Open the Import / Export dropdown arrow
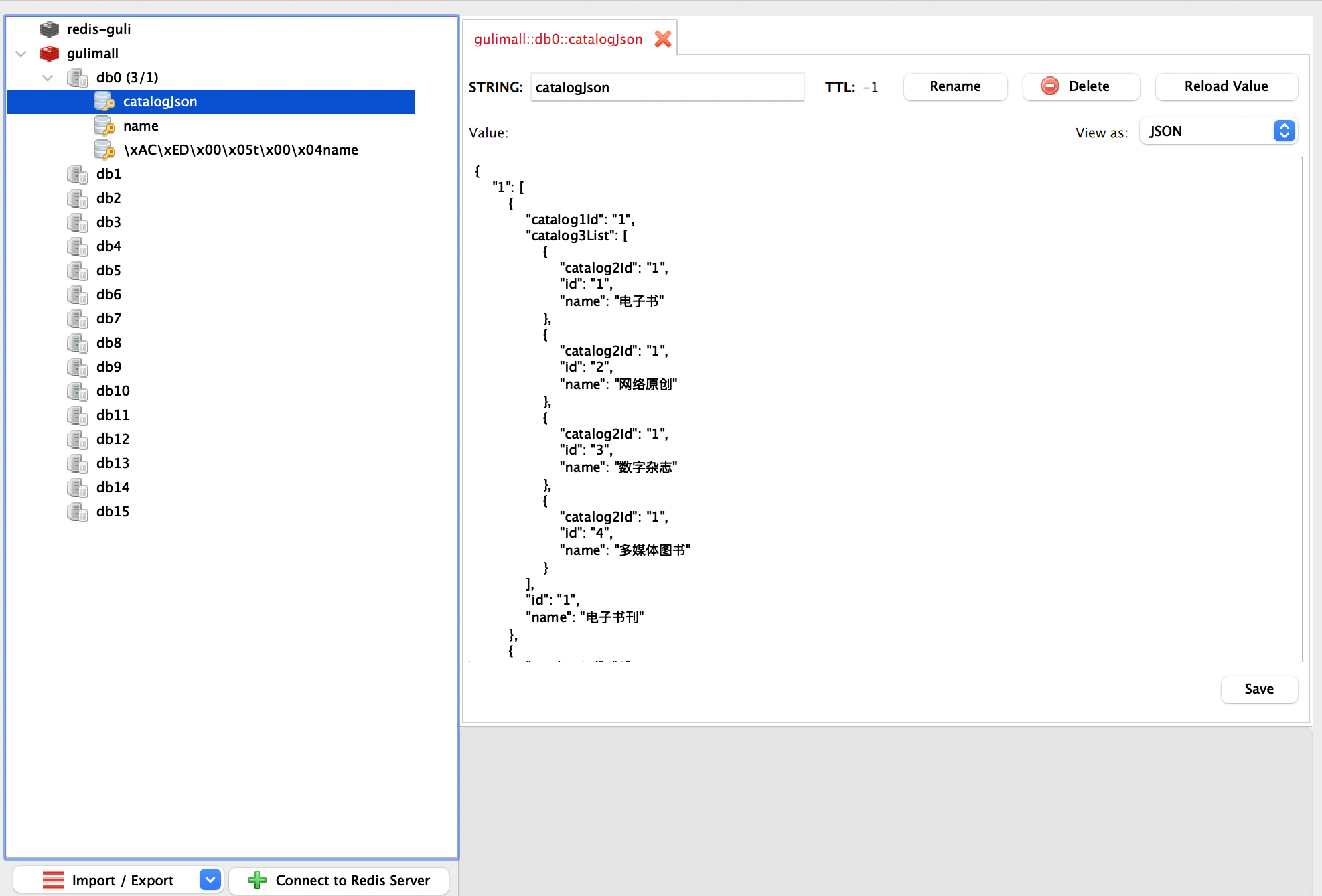This screenshot has height=896, width=1322. 210,880
